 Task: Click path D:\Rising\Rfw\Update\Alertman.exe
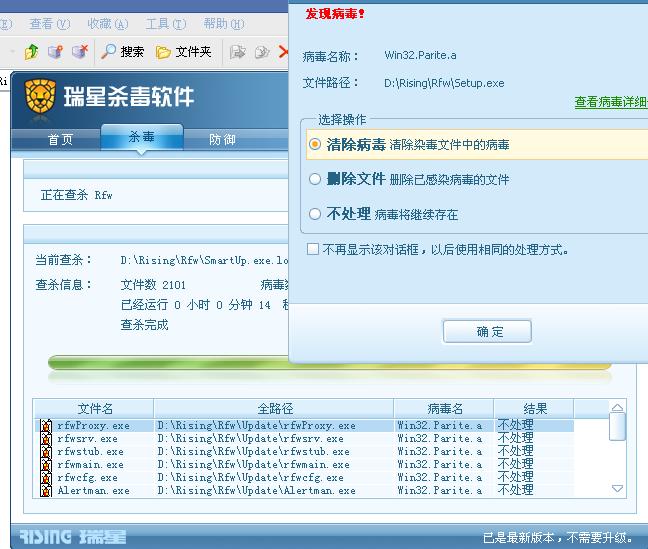(x=257, y=490)
